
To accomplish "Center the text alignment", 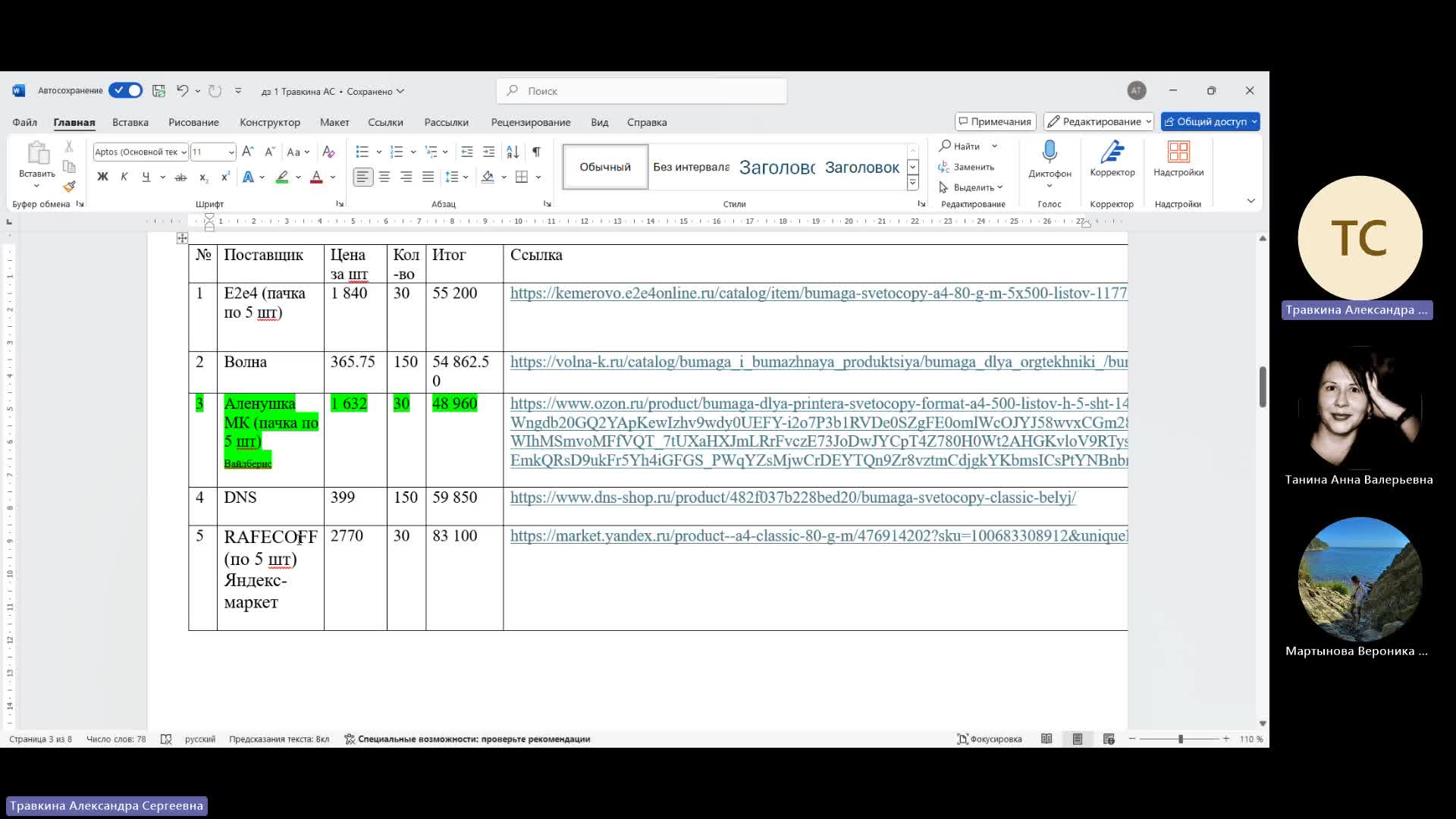I will coord(384,177).
